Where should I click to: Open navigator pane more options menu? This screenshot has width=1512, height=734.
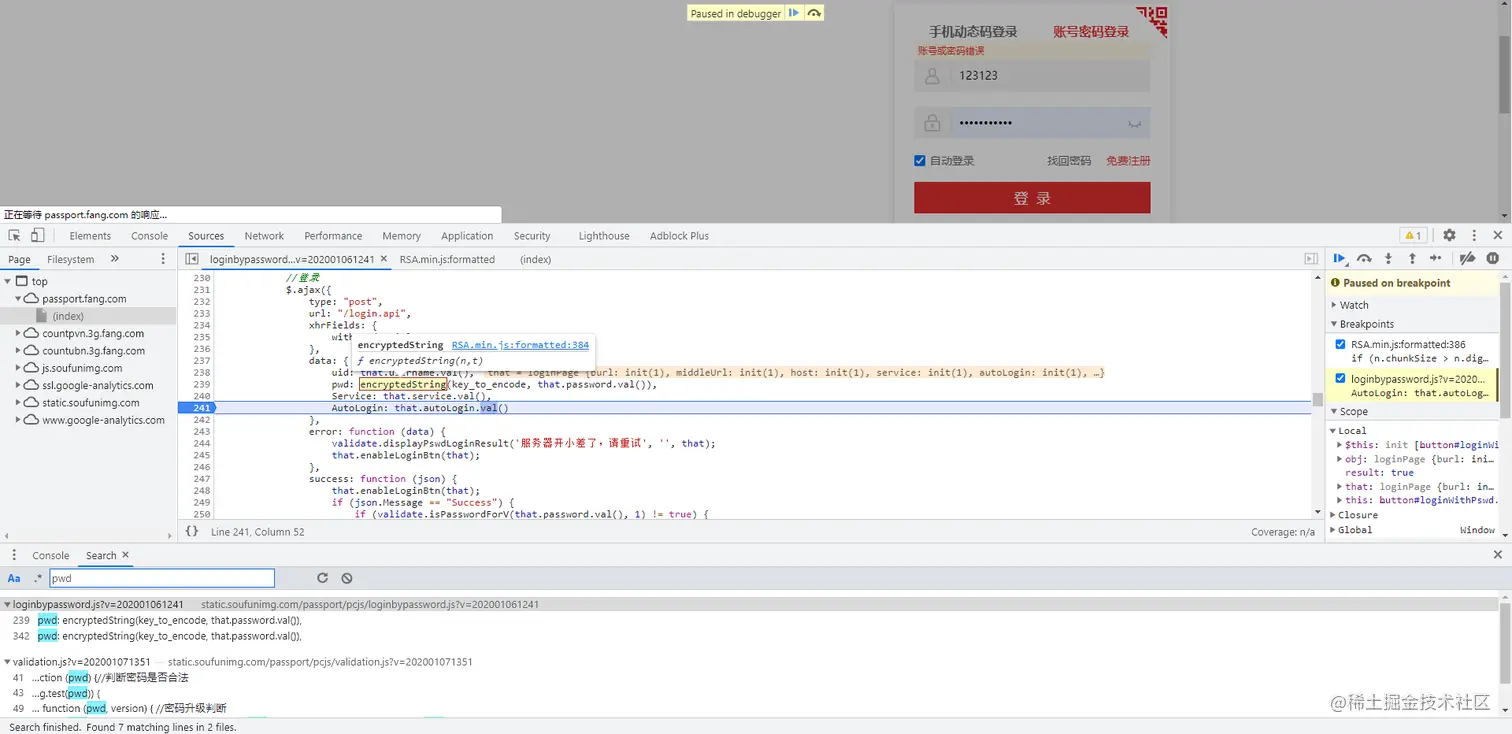pos(163,259)
